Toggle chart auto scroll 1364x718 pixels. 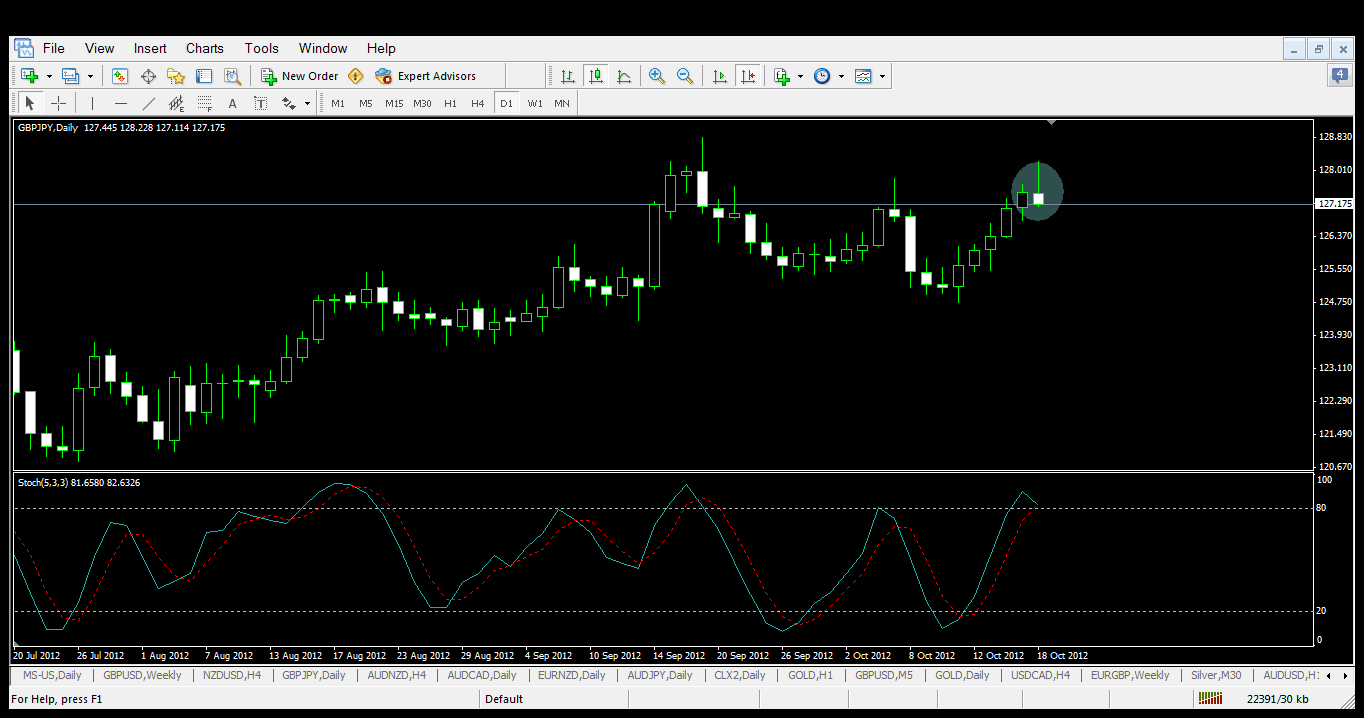tap(719, 76)
